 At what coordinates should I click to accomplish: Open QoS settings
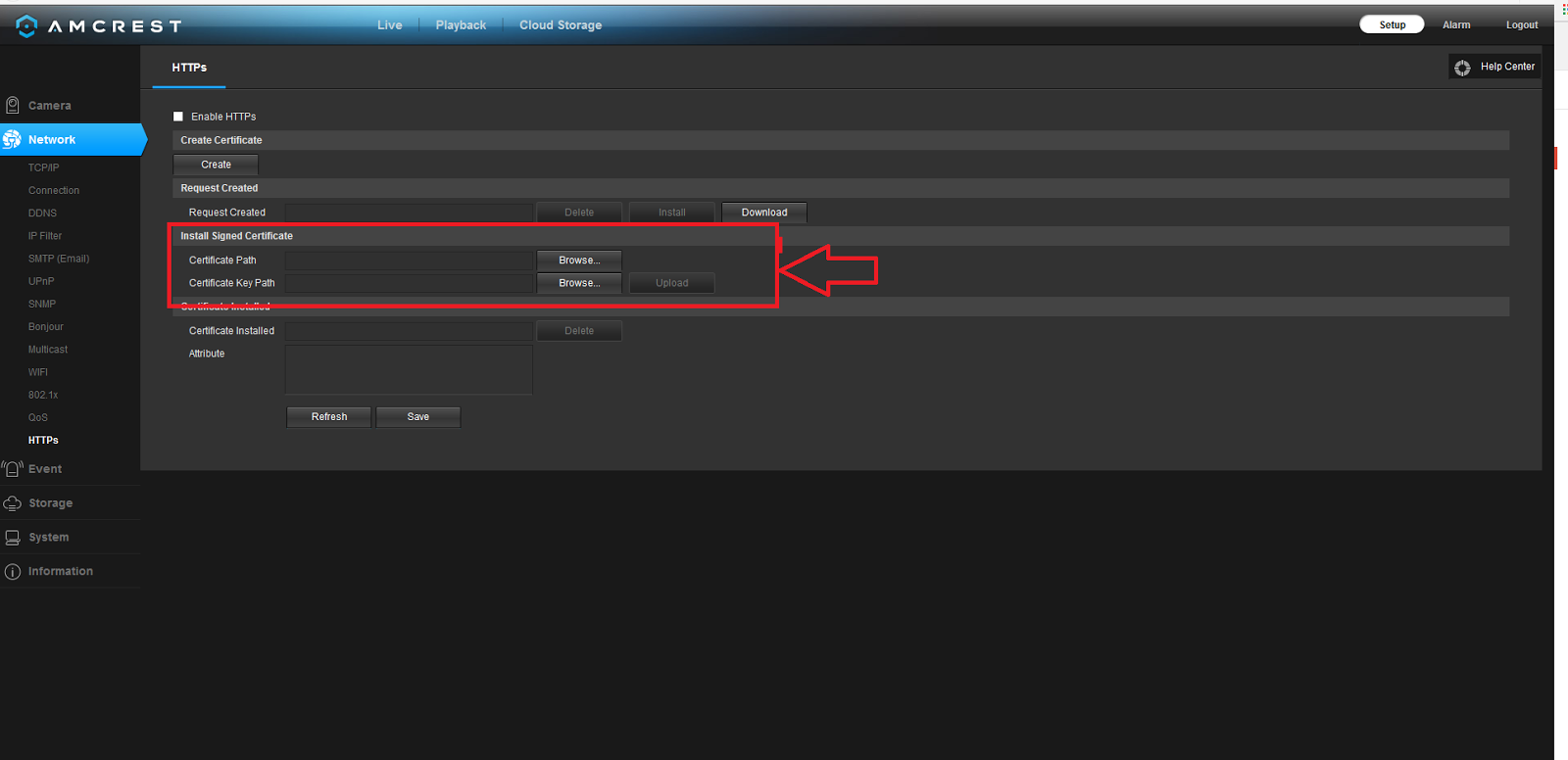coord(38,417)
